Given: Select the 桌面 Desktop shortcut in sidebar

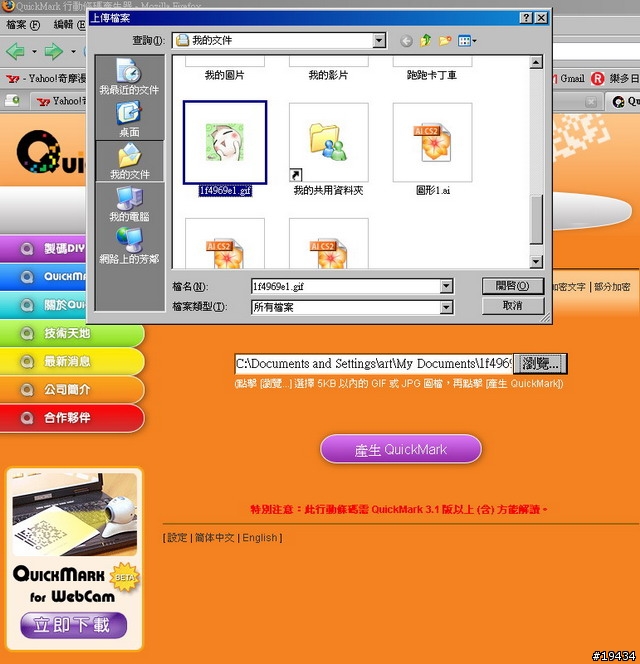Looking at the screenshot, I should point(129,119).
